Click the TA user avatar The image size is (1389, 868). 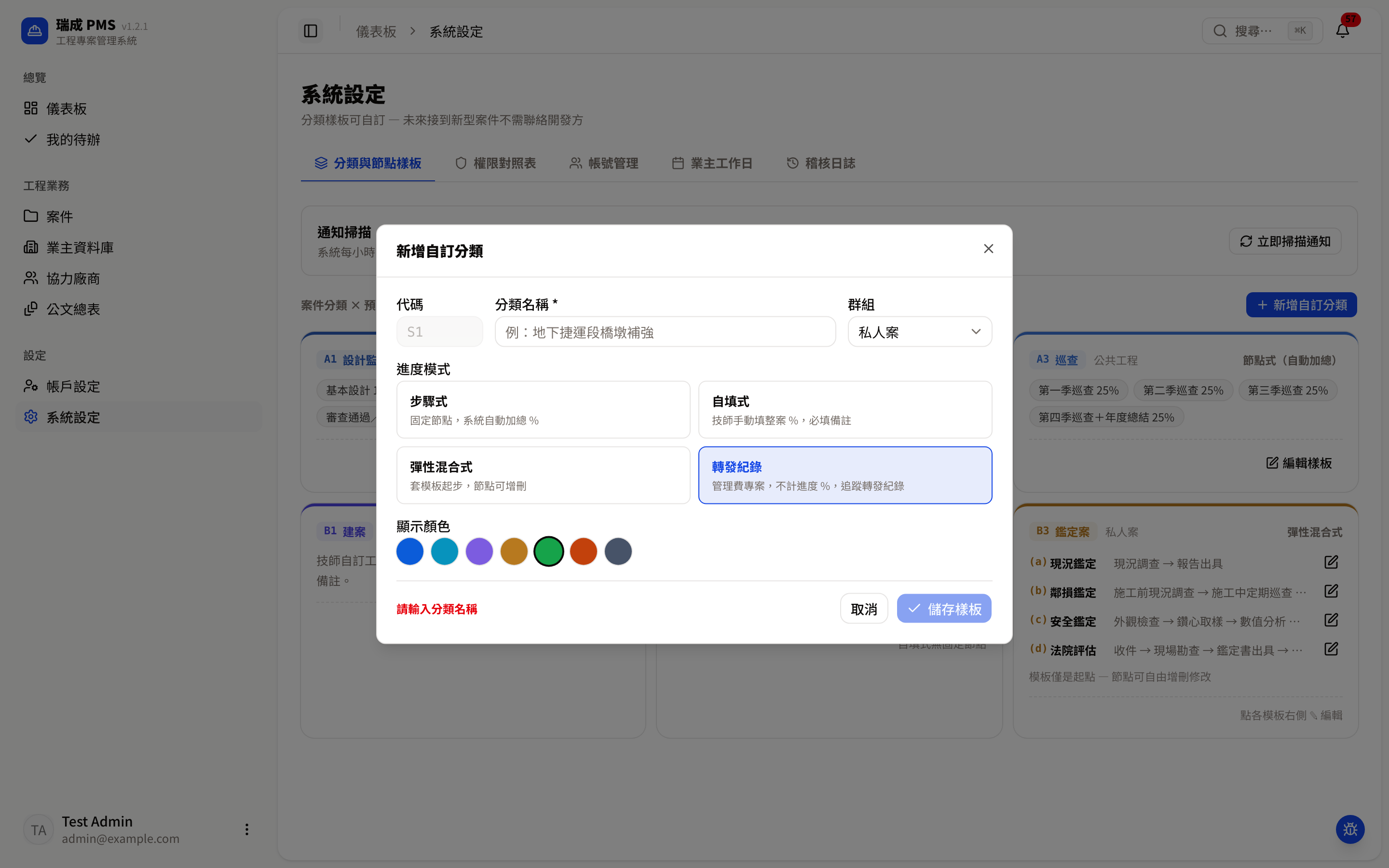tap(39, 829)
